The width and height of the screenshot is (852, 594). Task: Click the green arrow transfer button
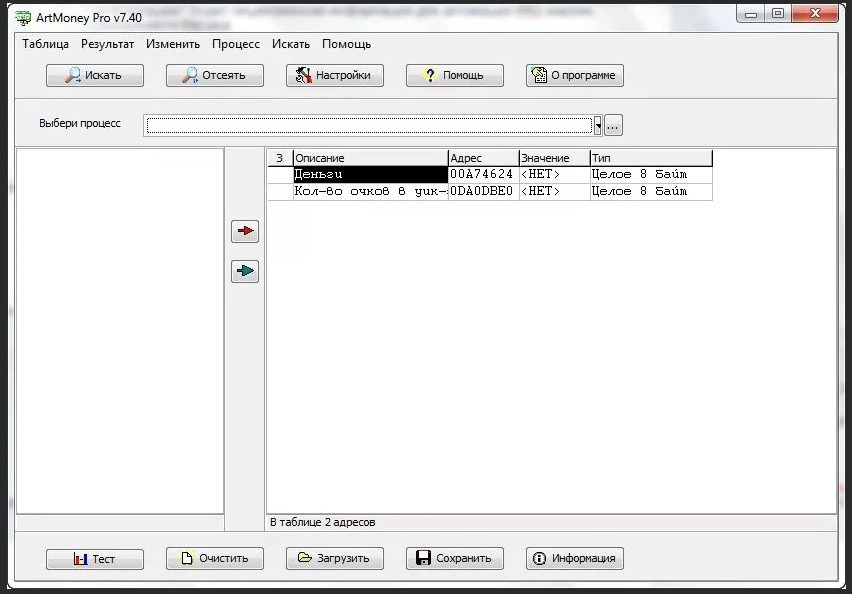245,271
